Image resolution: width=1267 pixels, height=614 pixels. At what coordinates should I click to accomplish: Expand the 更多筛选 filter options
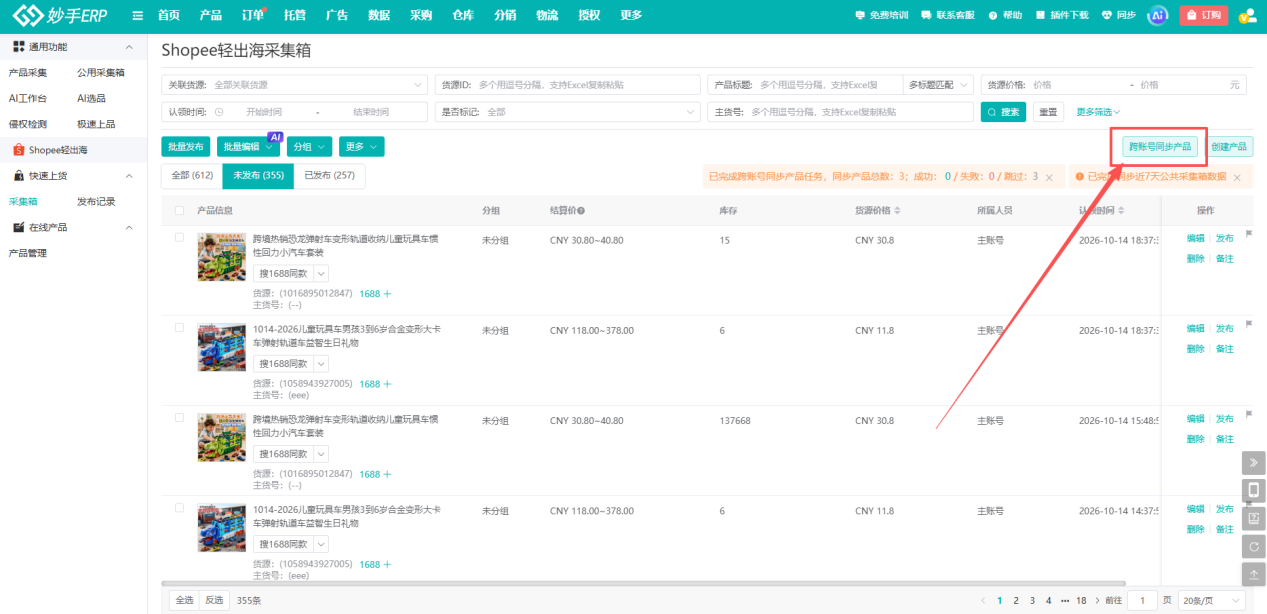click(x=1098, y=112)
